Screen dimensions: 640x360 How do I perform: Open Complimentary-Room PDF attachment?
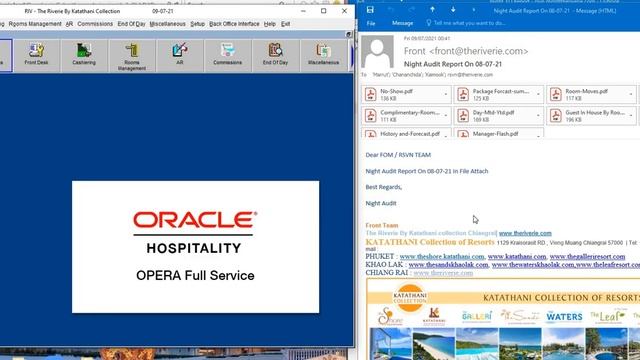coord(402,116)
